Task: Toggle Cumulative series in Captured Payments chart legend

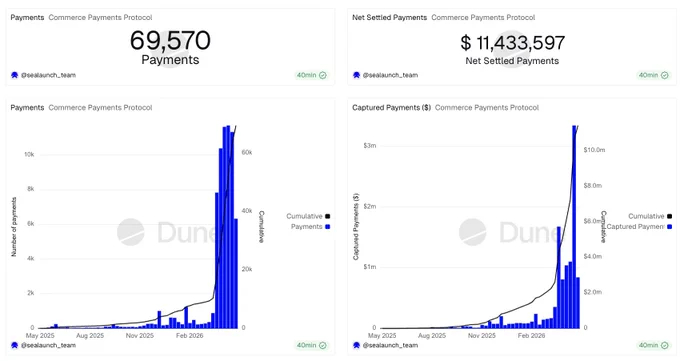Action: pyautogui.click(x=650, y=216)
